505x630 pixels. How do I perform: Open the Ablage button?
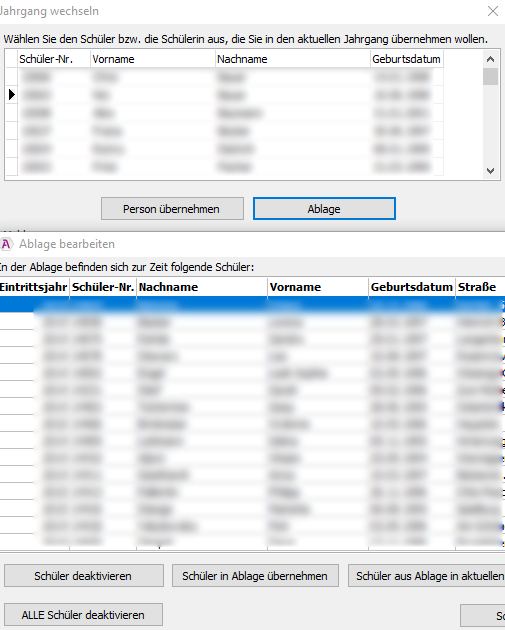click(x=324, y=209)
